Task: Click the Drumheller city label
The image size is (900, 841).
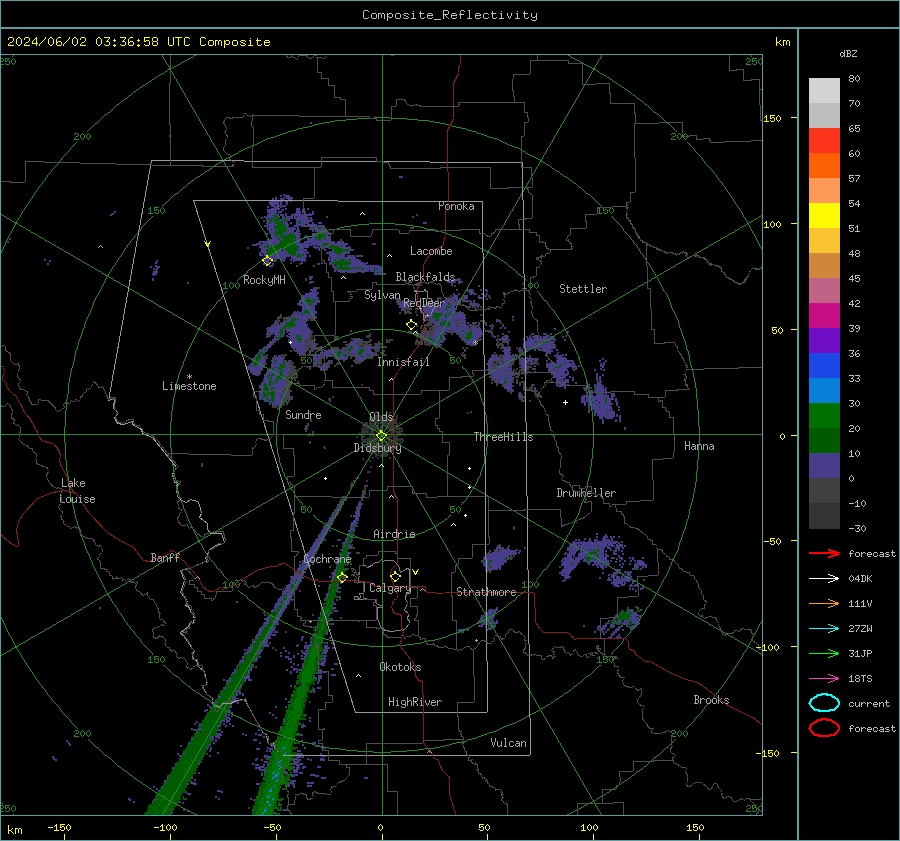Action: tap(586, 493)
